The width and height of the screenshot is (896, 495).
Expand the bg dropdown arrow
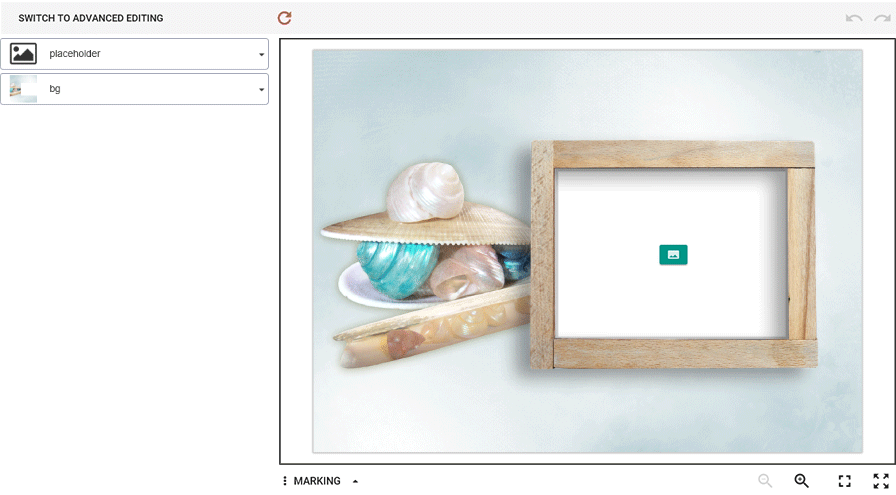tap(261, 90)
